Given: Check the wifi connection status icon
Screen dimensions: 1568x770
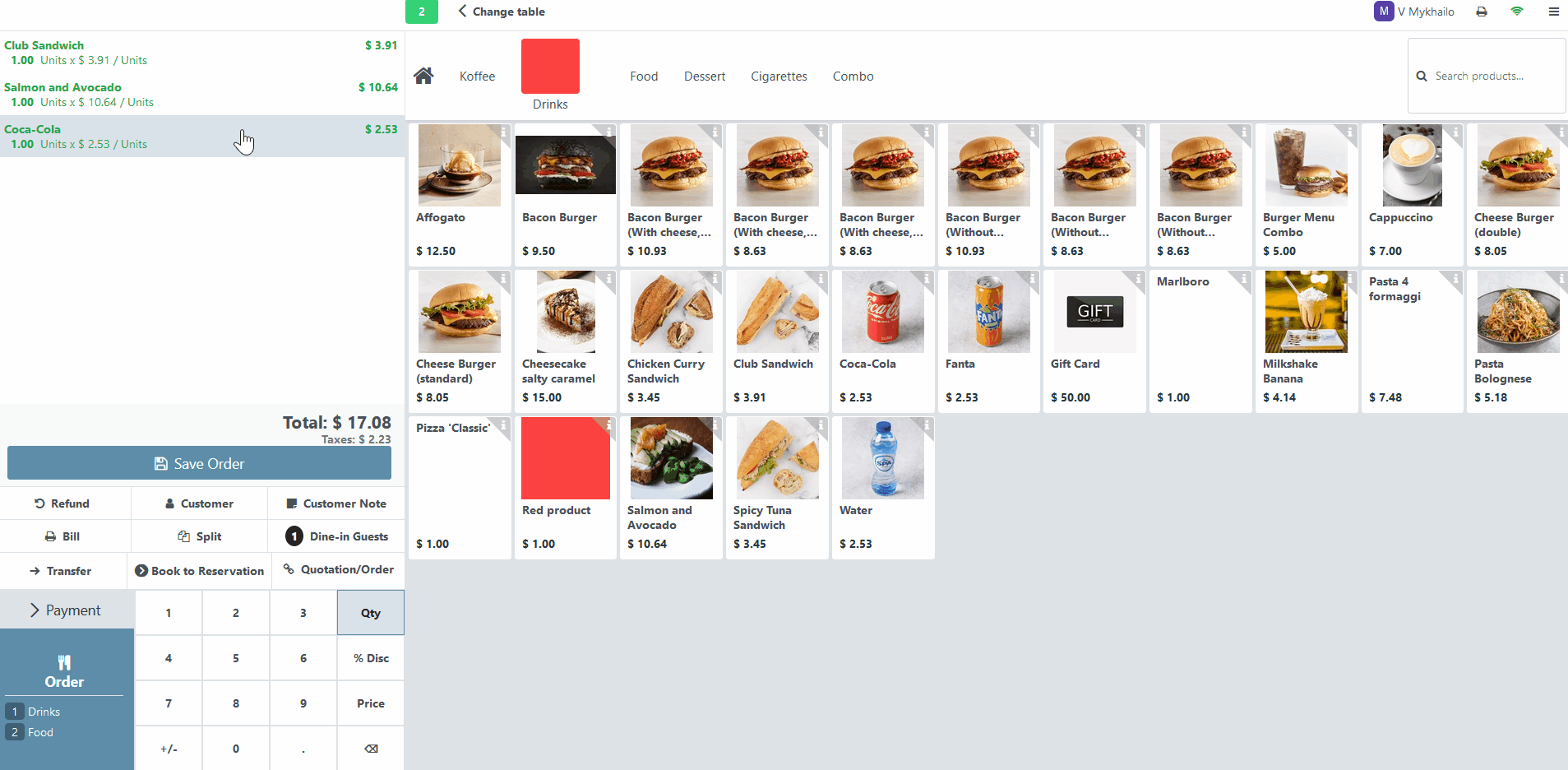Looking at the screenshot, I should pos(1517,12).
